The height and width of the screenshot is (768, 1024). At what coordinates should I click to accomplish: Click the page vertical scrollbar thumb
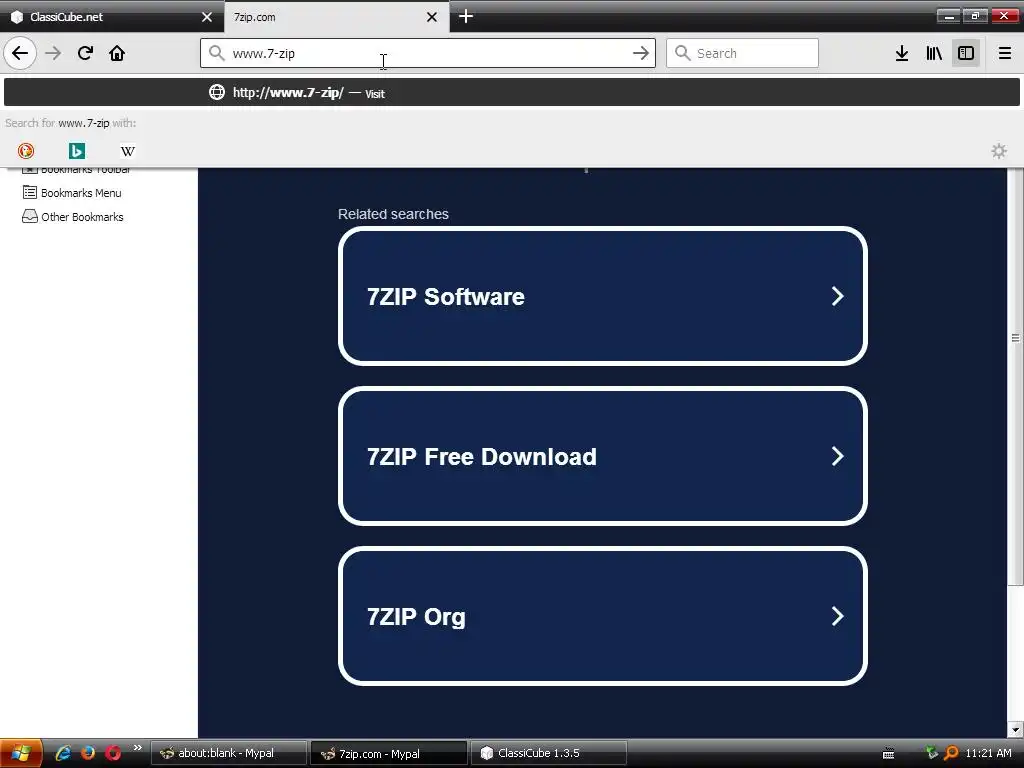point(1015,376)
